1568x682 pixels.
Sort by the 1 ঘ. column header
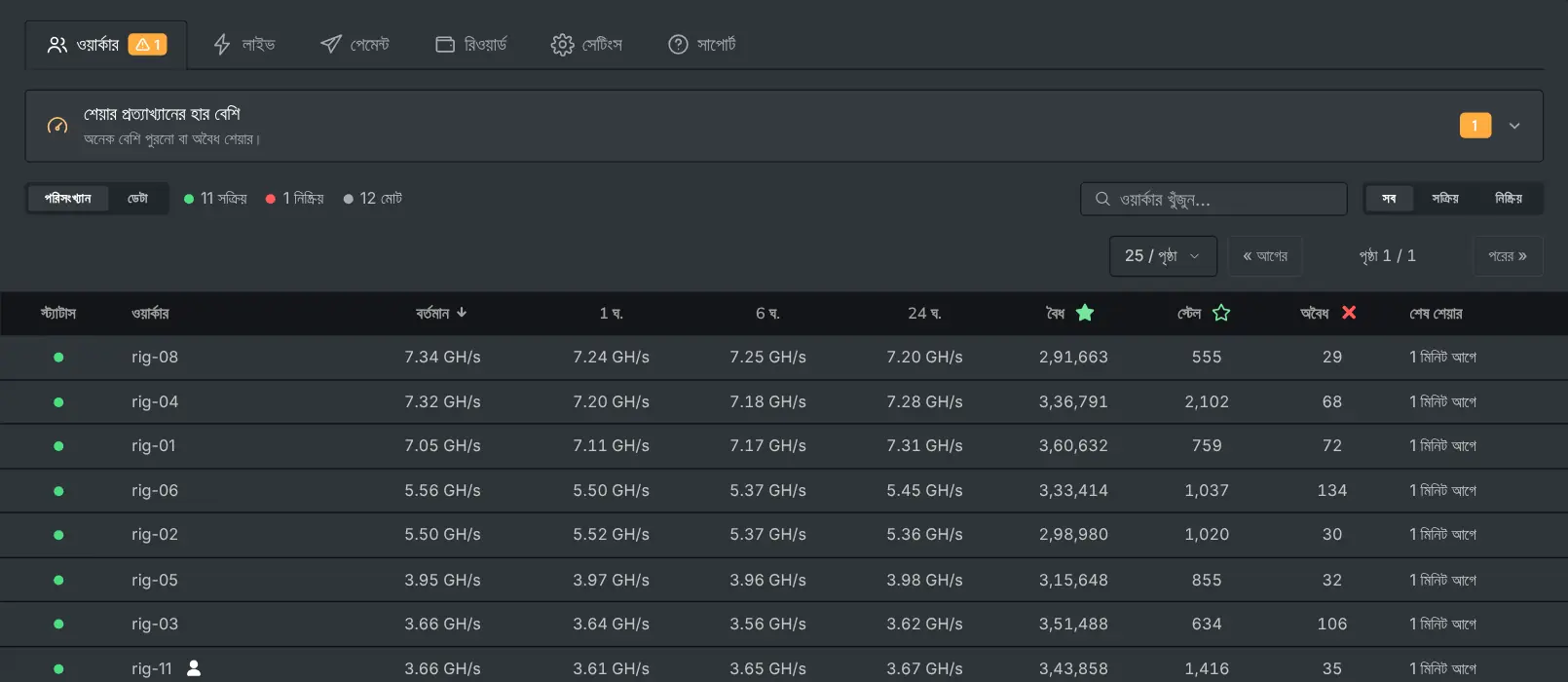coord(611,314)
